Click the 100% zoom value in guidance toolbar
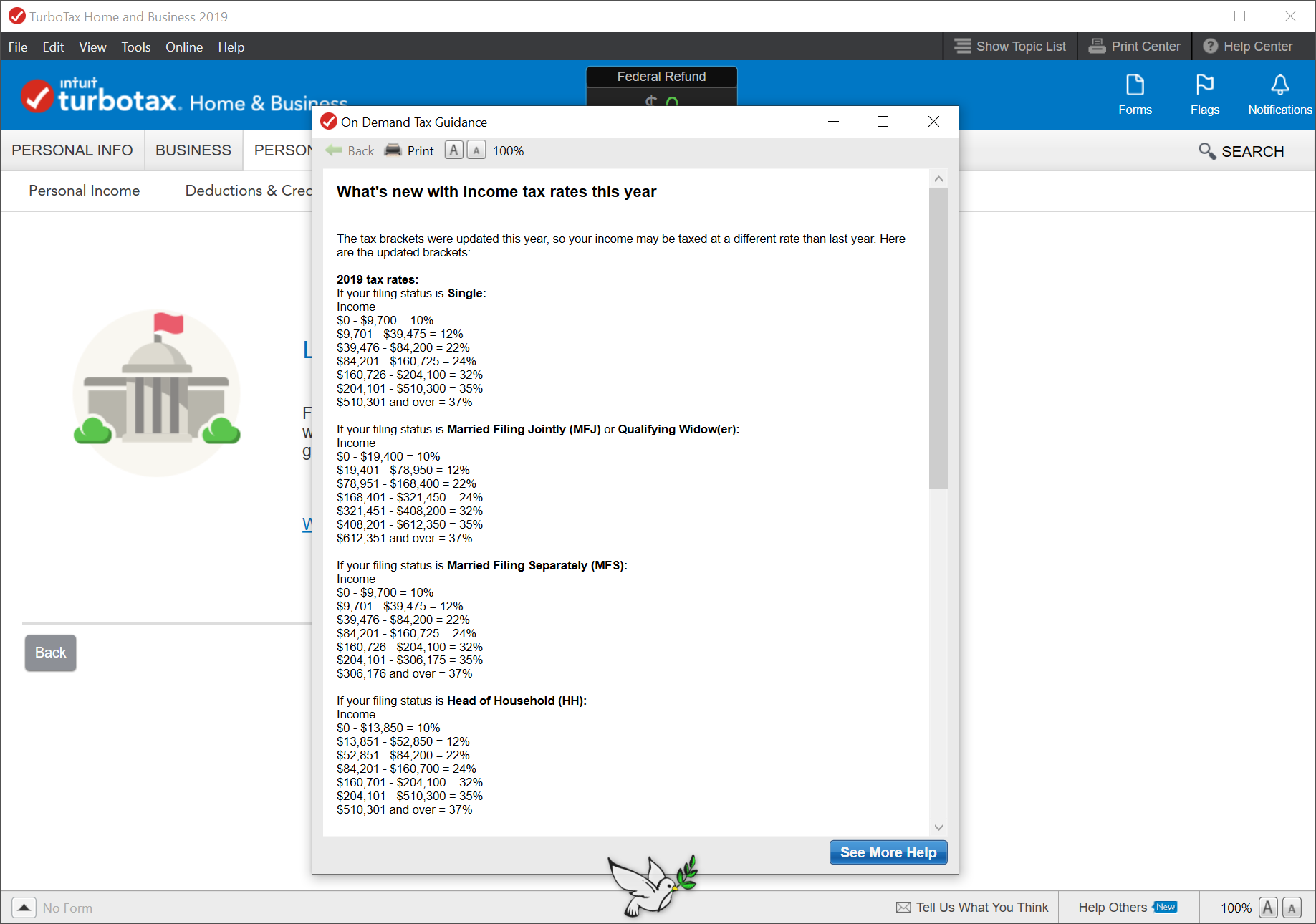1316x924 pixels. tap(508, 151)
